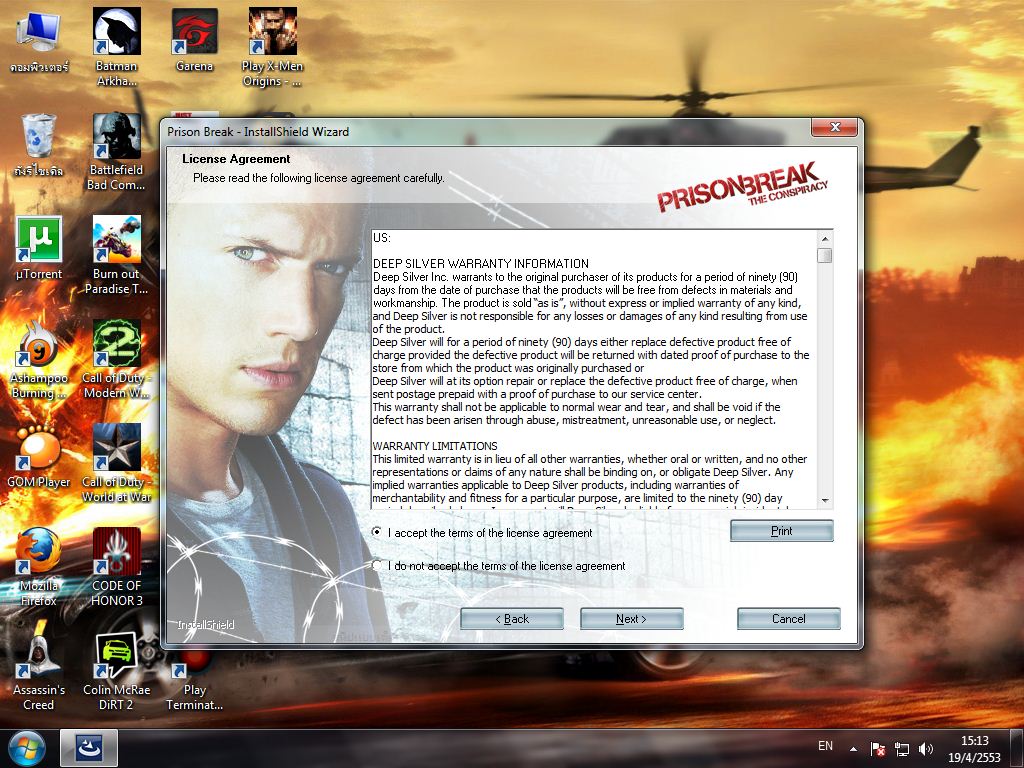Open Mozilla Firefox shortcut
The width and height of the screenshot is (1024, 768).
(x=39, y=567)
